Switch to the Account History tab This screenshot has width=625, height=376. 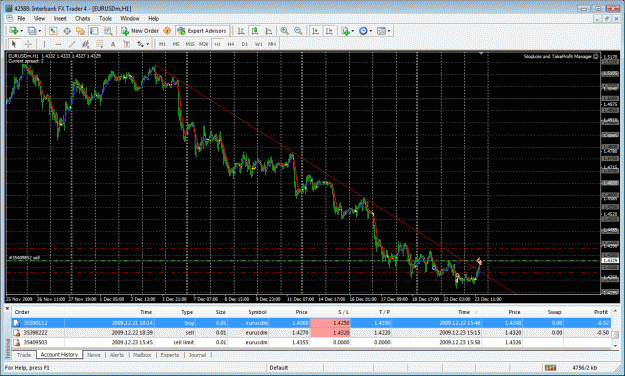coord(59,354)
